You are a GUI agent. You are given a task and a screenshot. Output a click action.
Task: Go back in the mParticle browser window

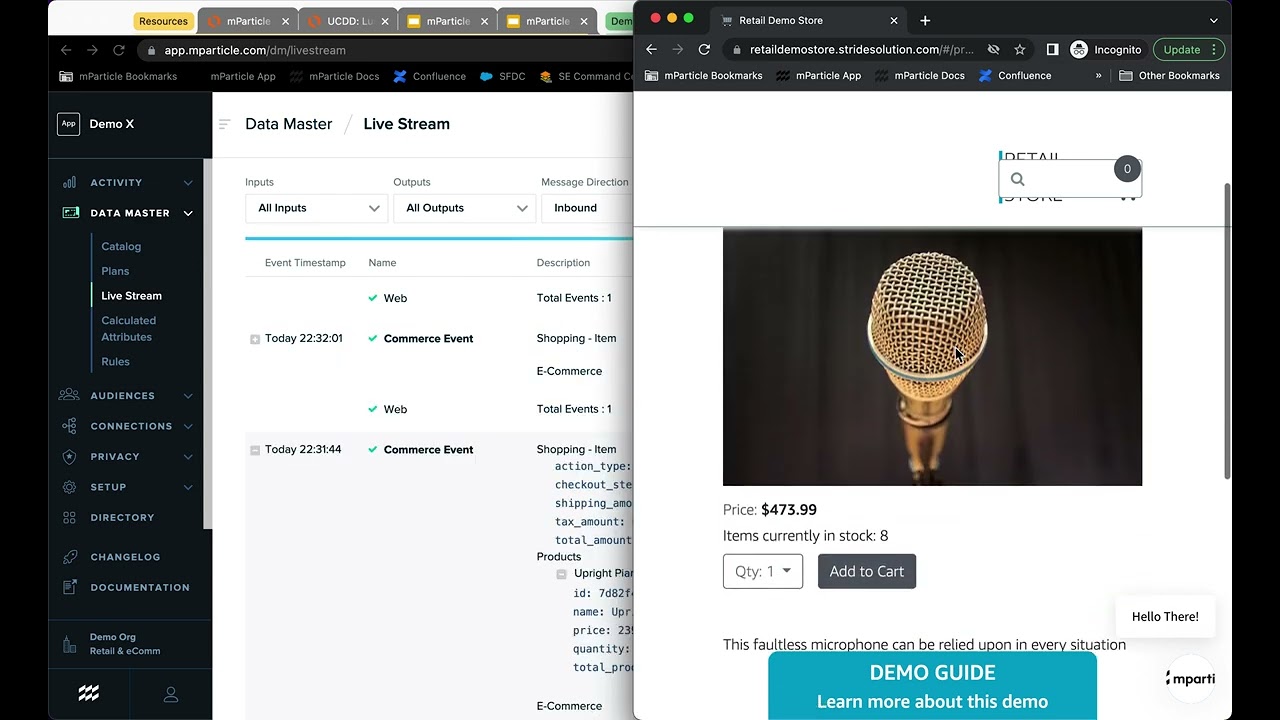[x=66, y=50]
